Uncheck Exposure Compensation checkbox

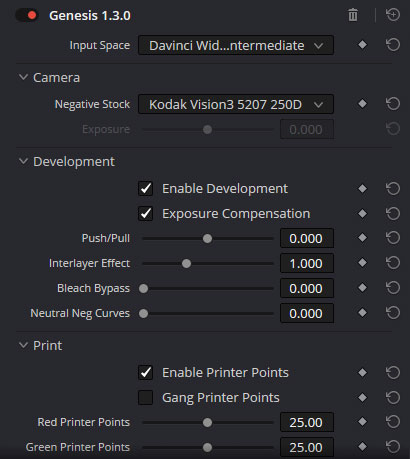pyautogui.click(x=145, y=214)
